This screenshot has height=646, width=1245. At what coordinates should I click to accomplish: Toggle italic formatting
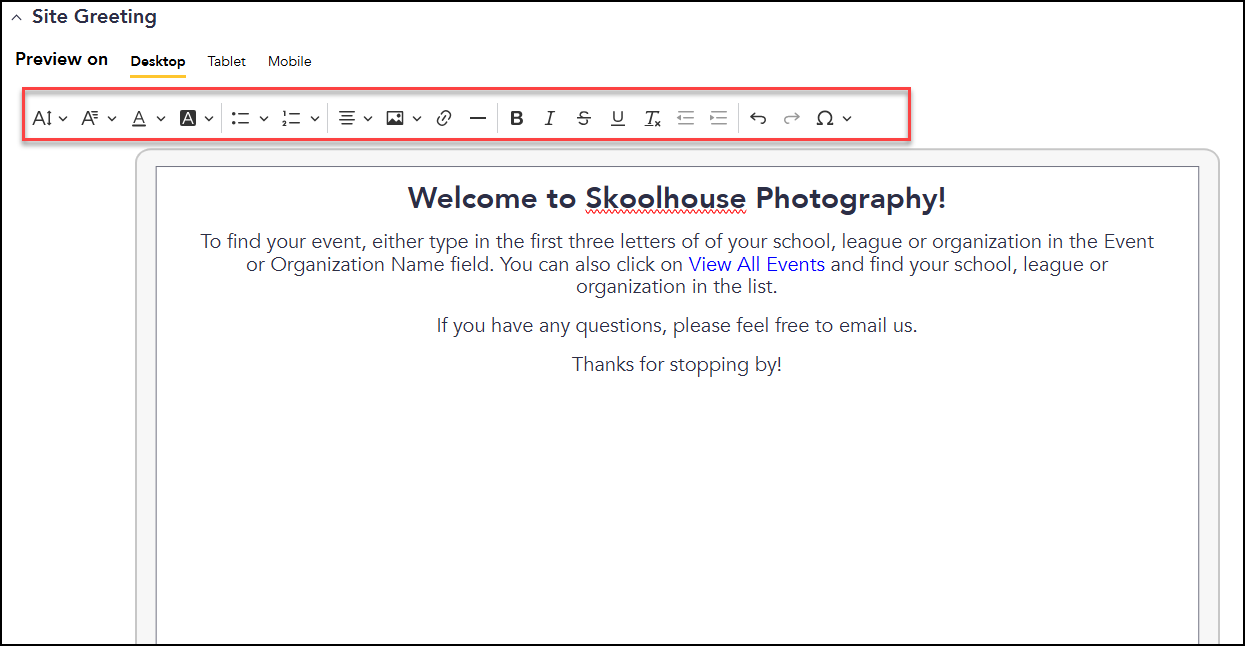pyautogui.click(x=549, y=118)
